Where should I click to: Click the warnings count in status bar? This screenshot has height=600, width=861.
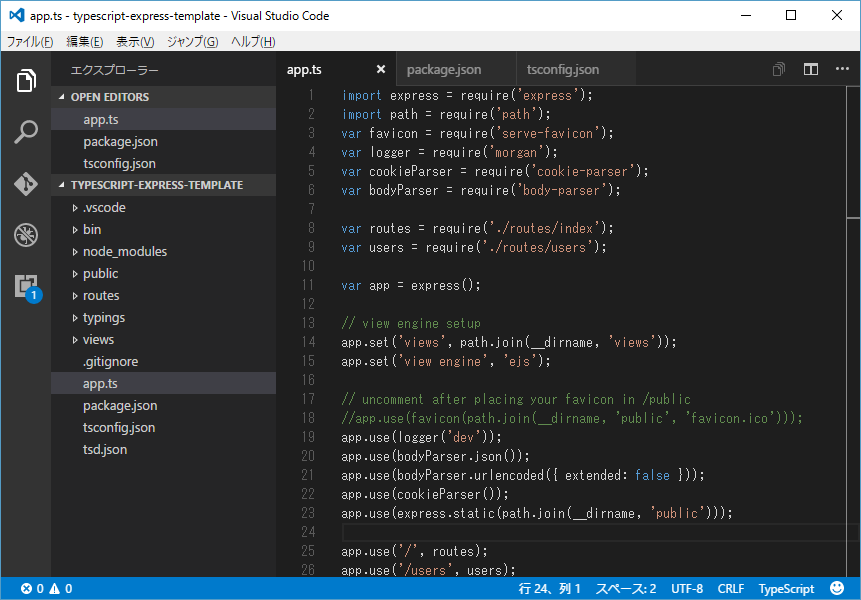[60, 588]
